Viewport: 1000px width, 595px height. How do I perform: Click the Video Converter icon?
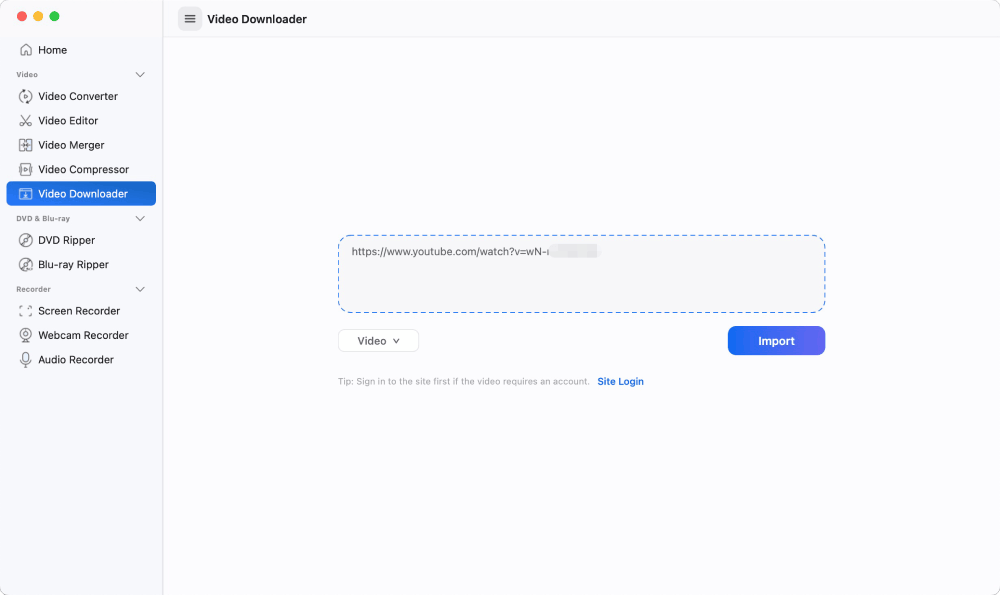26,96
